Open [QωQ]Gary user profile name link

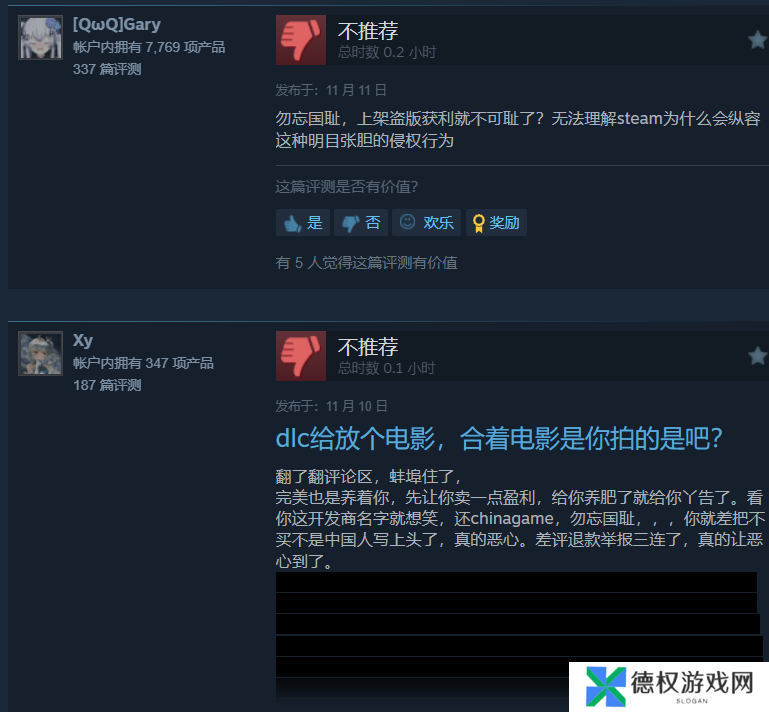[x=117, y=24]
